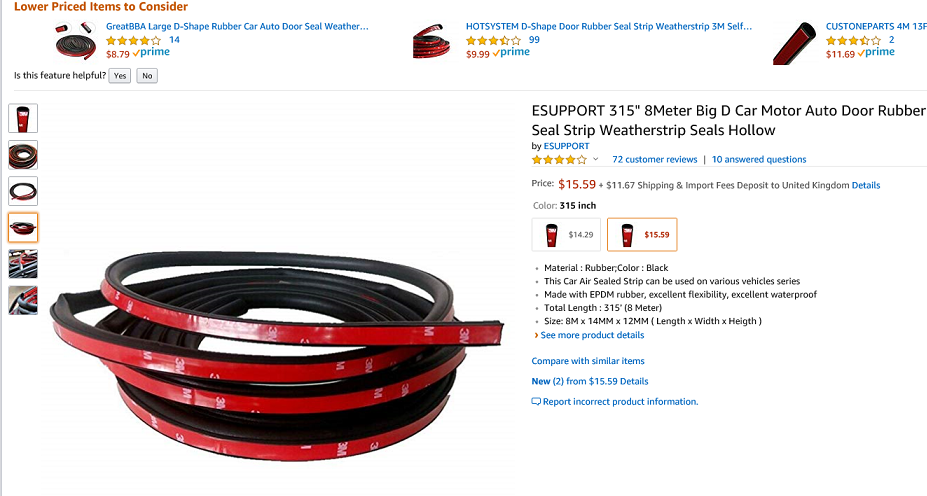Choose the $15.59 315 inch option
Image resolution: width=927 pixels, height=496 pixels.
[x=642, y=235]
